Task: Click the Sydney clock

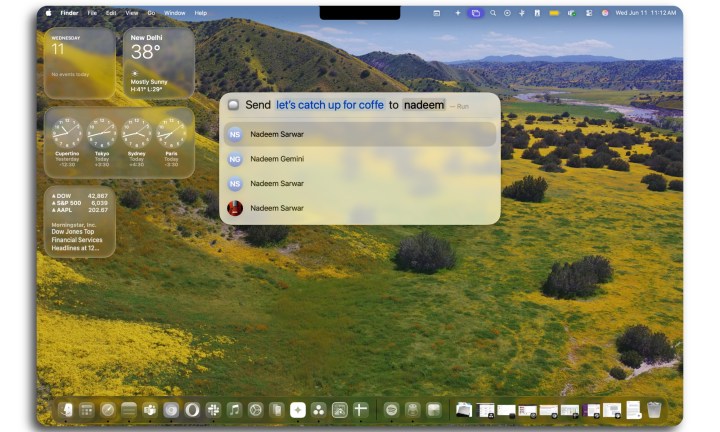Action: 136,133
